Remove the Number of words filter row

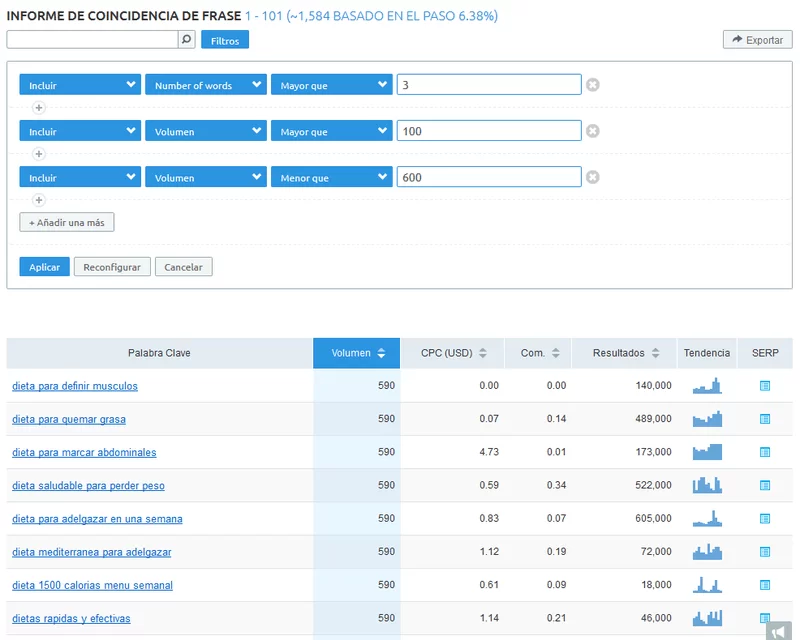point(592,85)
